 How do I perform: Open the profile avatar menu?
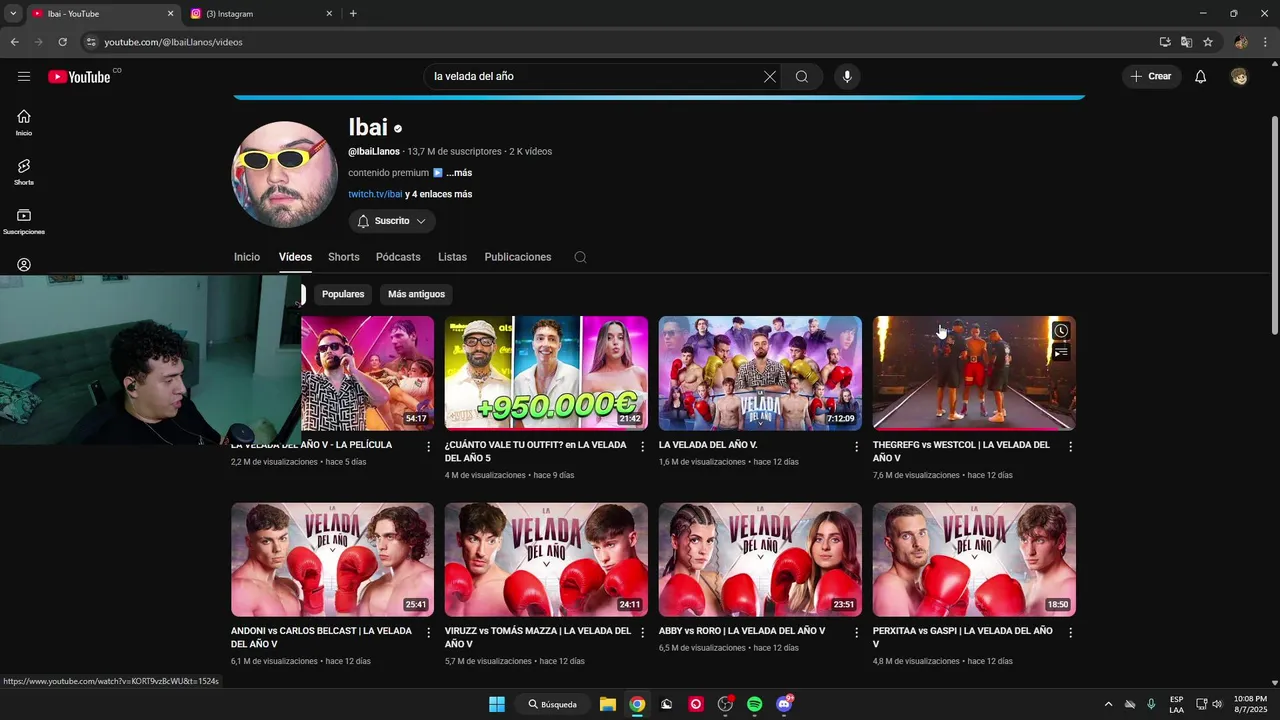(1239, 76)
